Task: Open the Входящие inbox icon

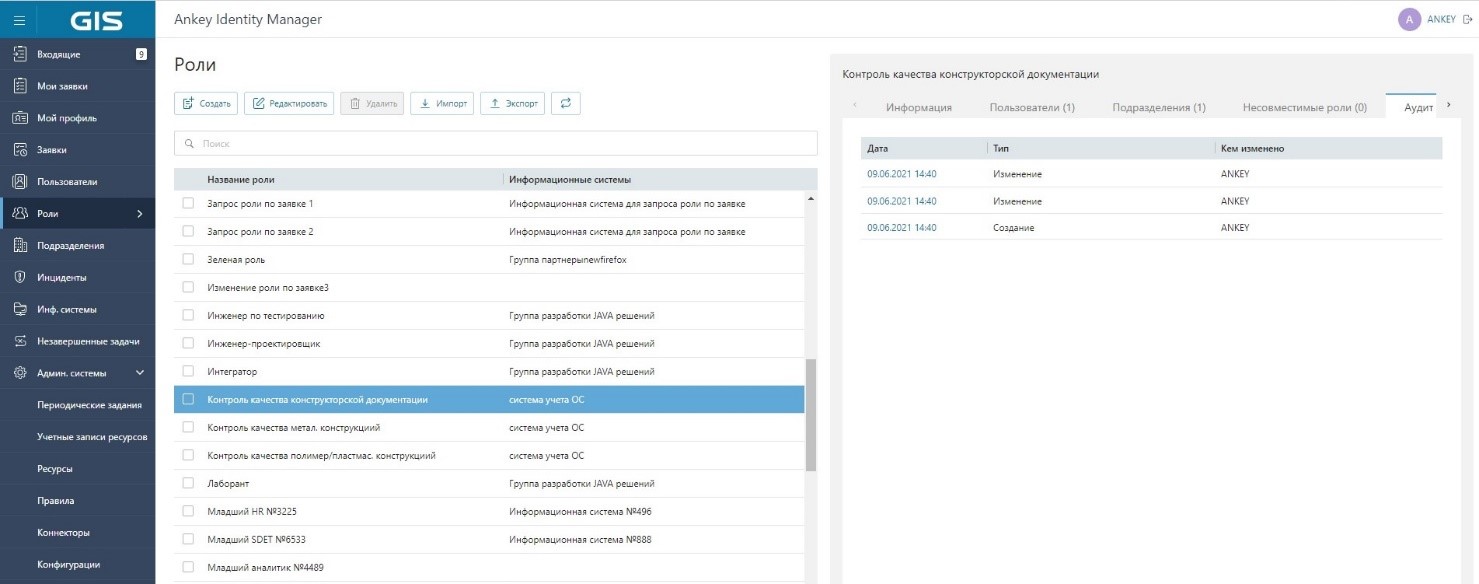Action: pos(19,54)
